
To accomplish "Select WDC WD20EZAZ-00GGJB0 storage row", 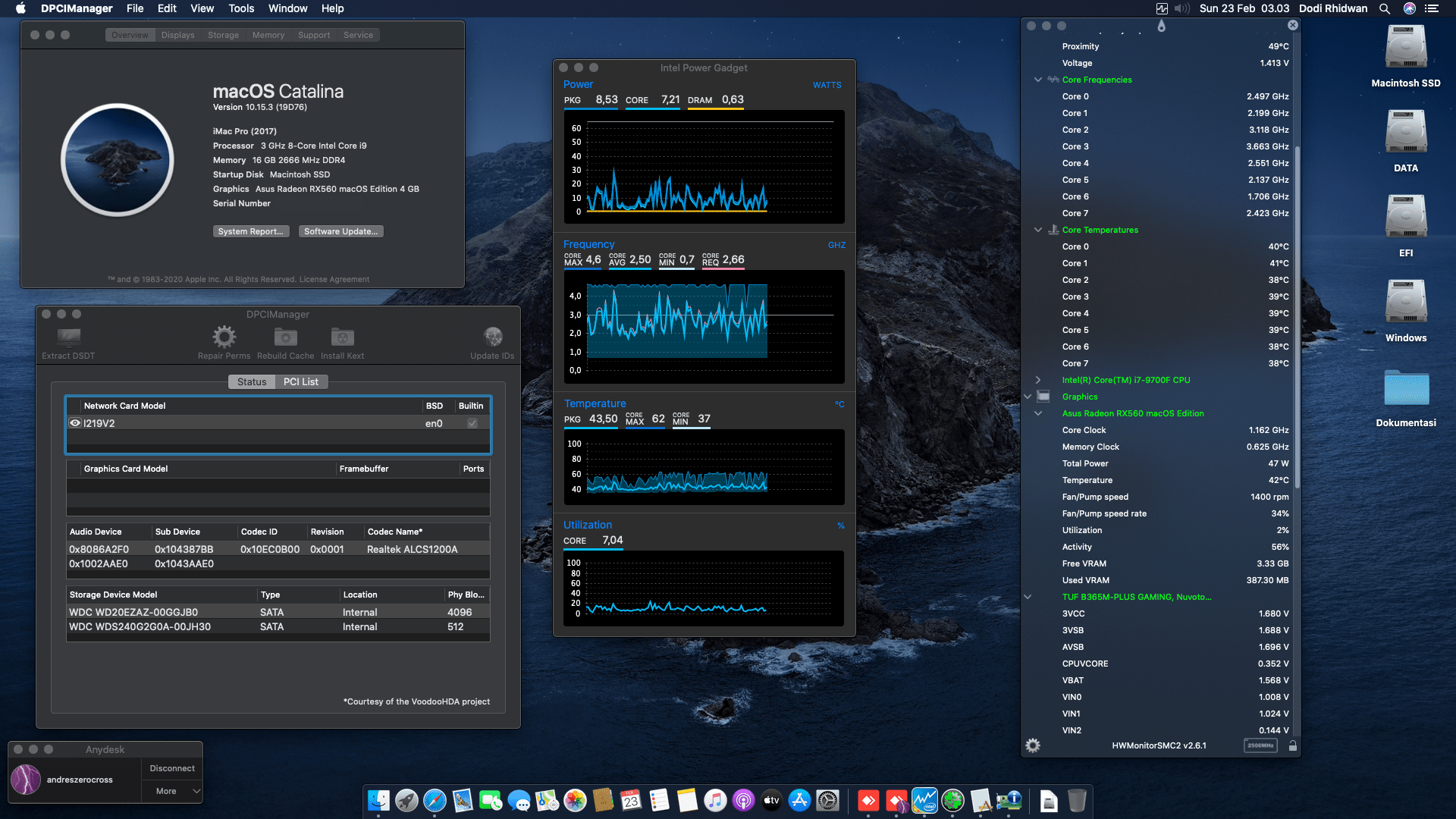I will click(x=278, y=612).
